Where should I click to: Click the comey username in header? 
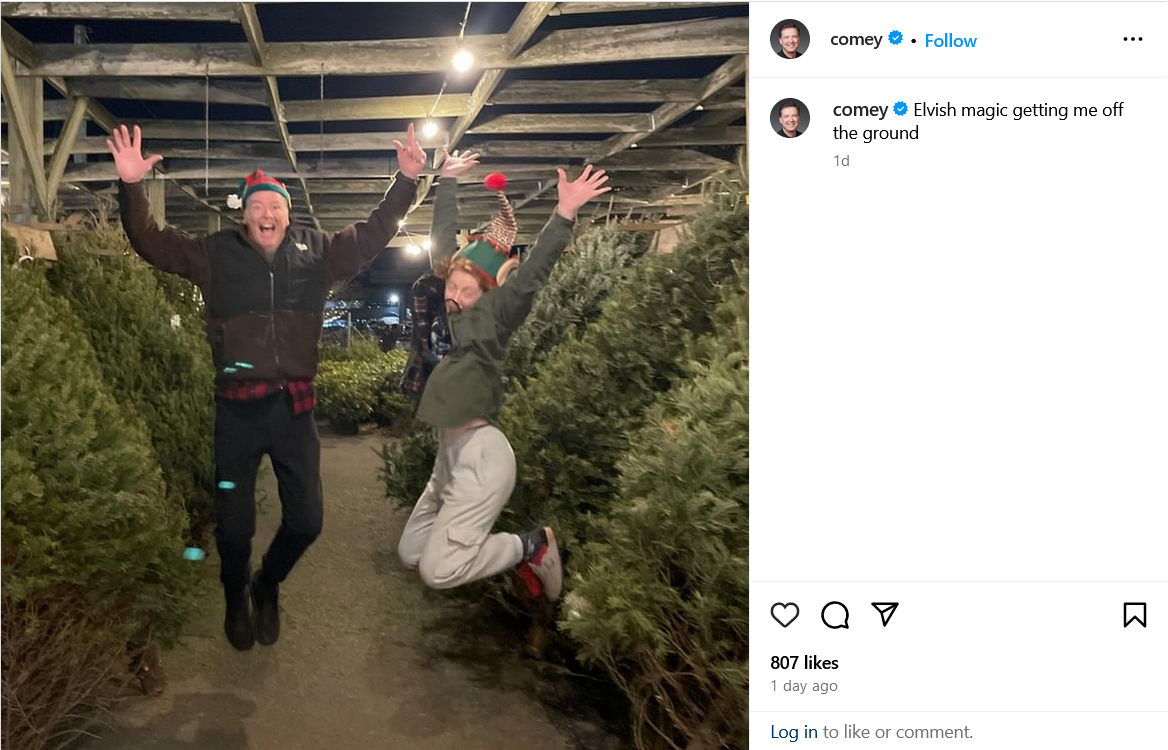pyautogui.click(x=856, y=39)
